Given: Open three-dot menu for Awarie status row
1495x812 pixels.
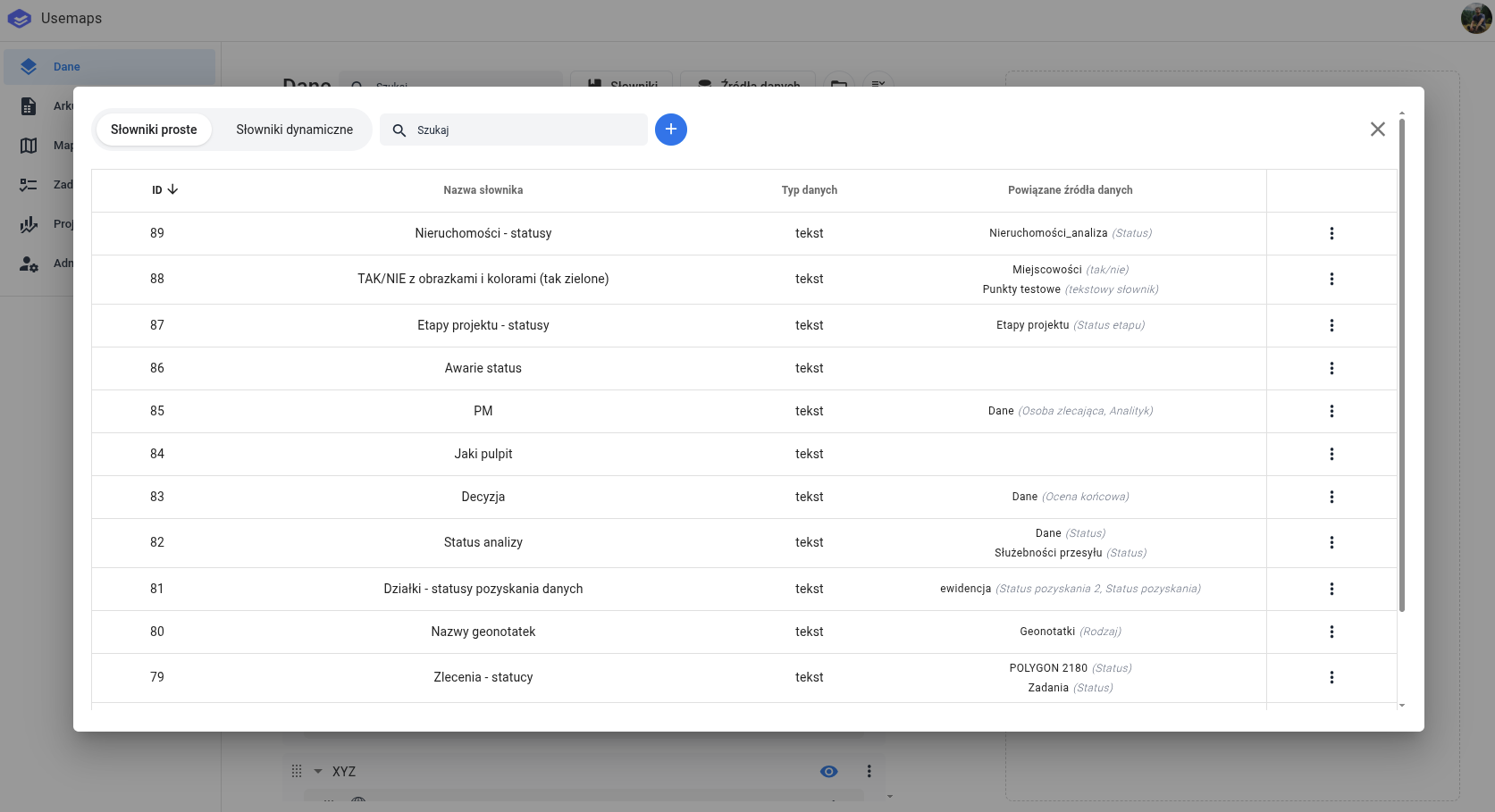Looking at the screenshot, I should (x=1331, y=368).
